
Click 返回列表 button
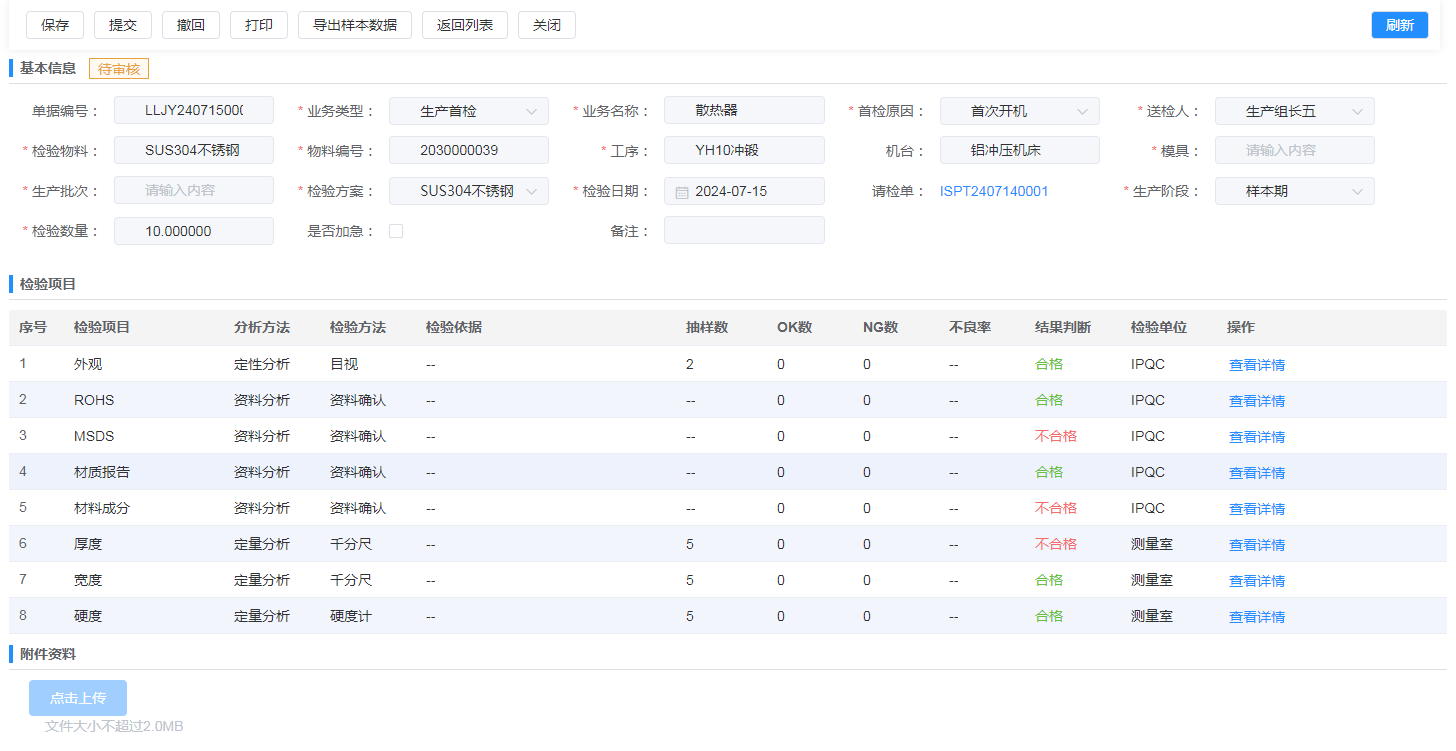(465, 25)
